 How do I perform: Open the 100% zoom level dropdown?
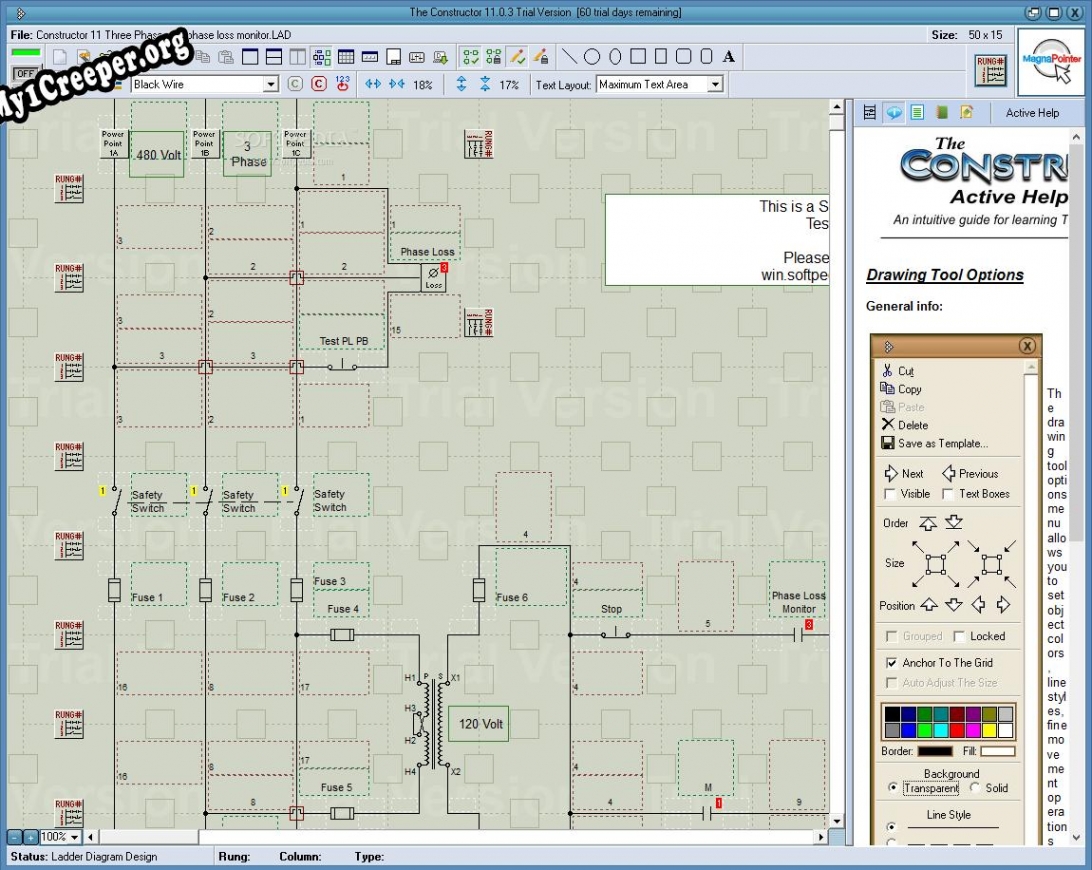click(75, 837)
